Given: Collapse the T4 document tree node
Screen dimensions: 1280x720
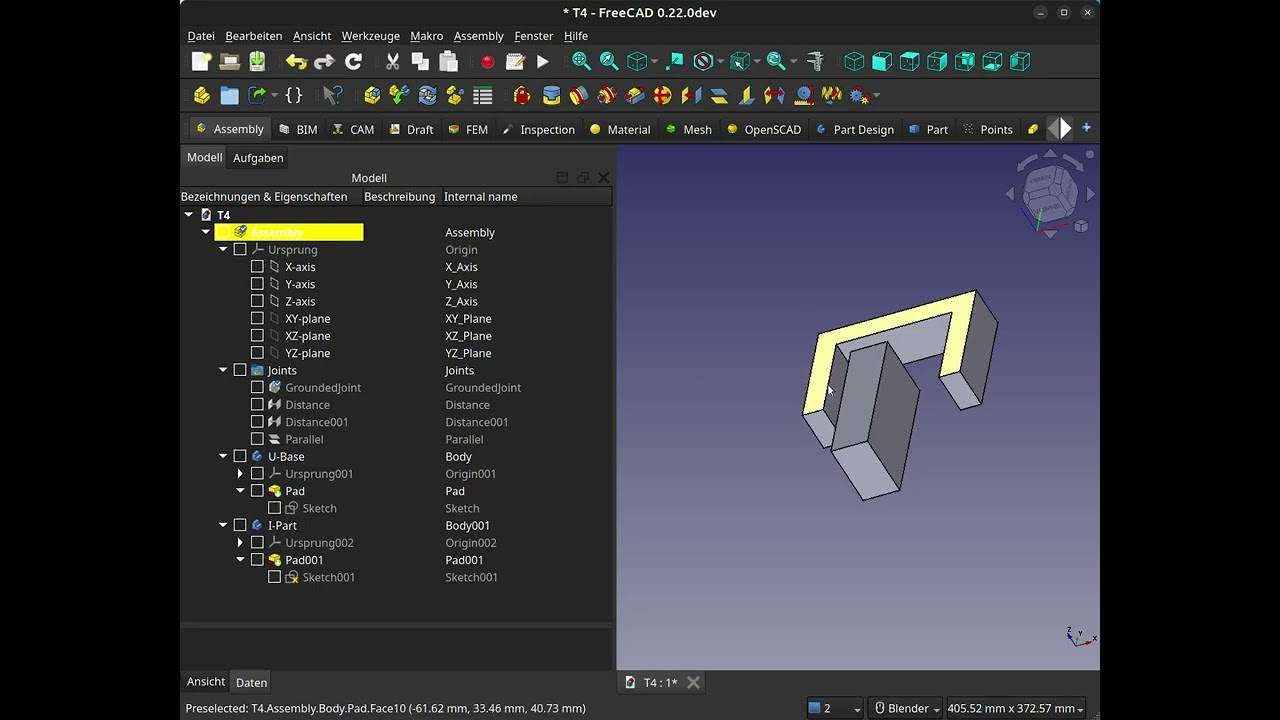Looking at the screenshot, I should 189,215.
